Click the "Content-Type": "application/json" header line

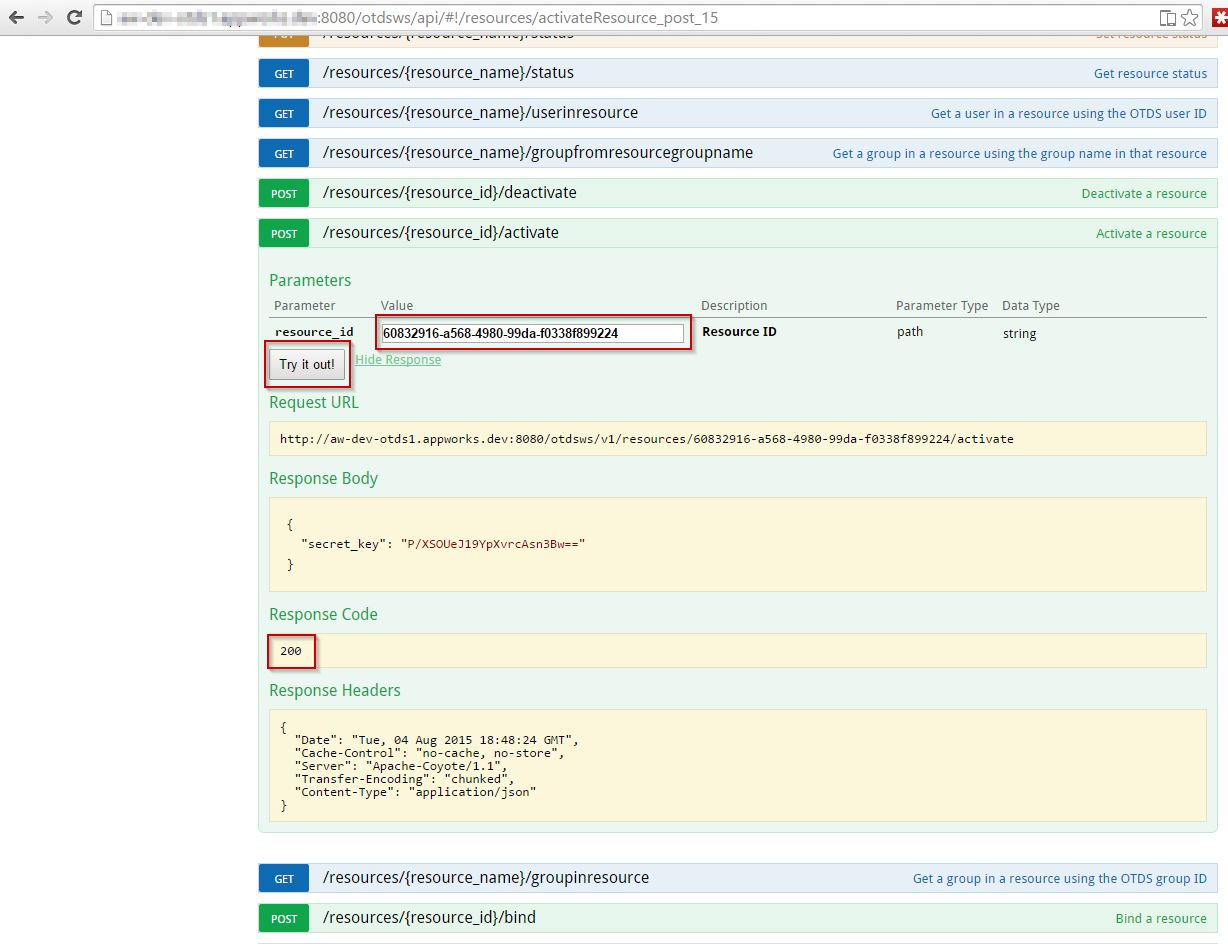point(416,792)
